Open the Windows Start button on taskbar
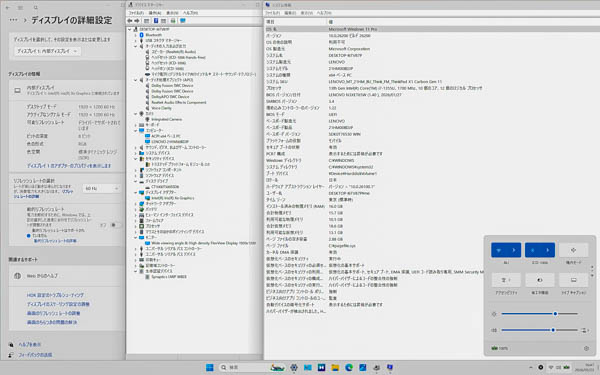Screen dimensions: 600x375 [x=210, y=368]
